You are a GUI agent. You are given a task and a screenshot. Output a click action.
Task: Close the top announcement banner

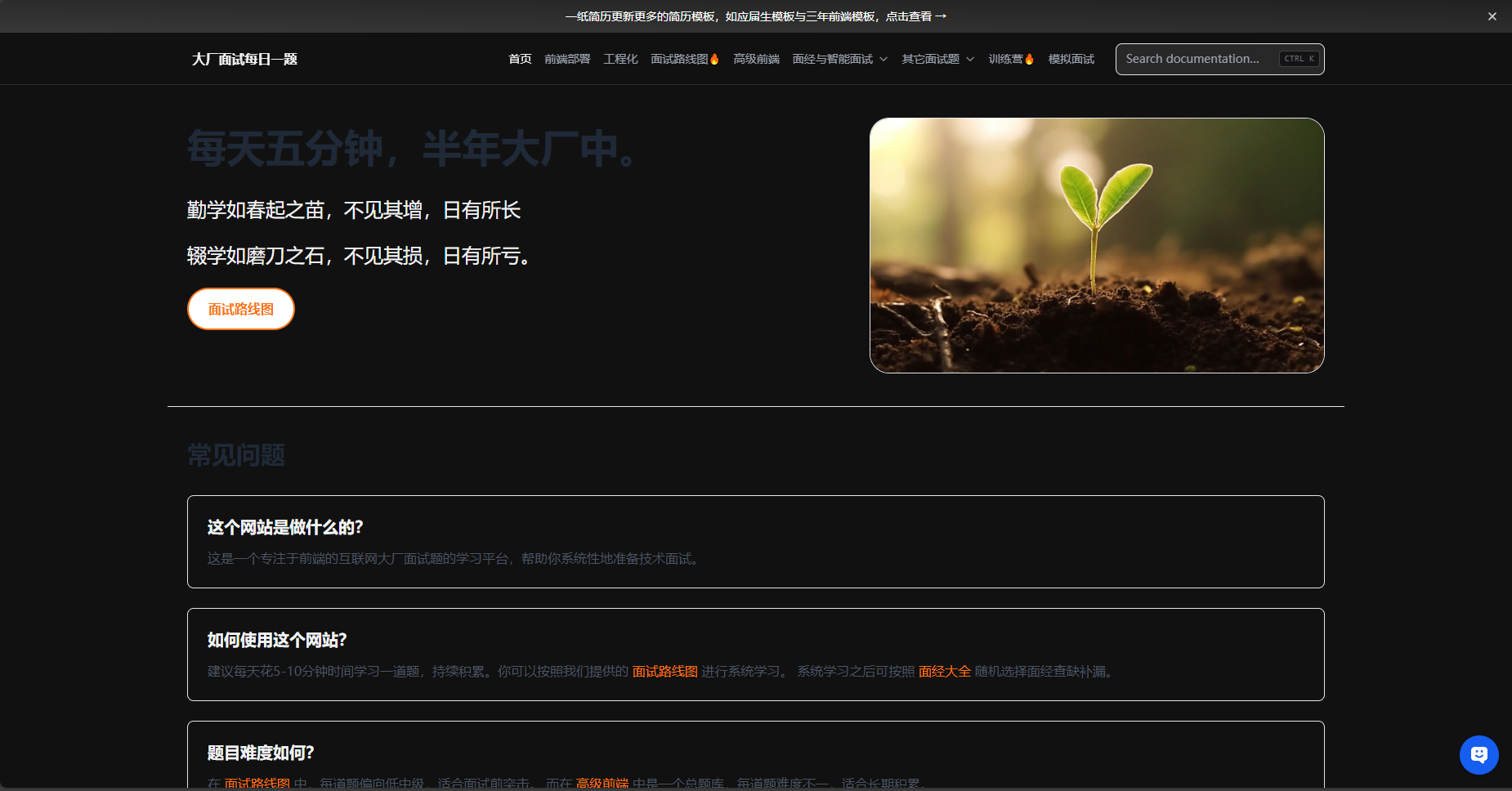1492,16
